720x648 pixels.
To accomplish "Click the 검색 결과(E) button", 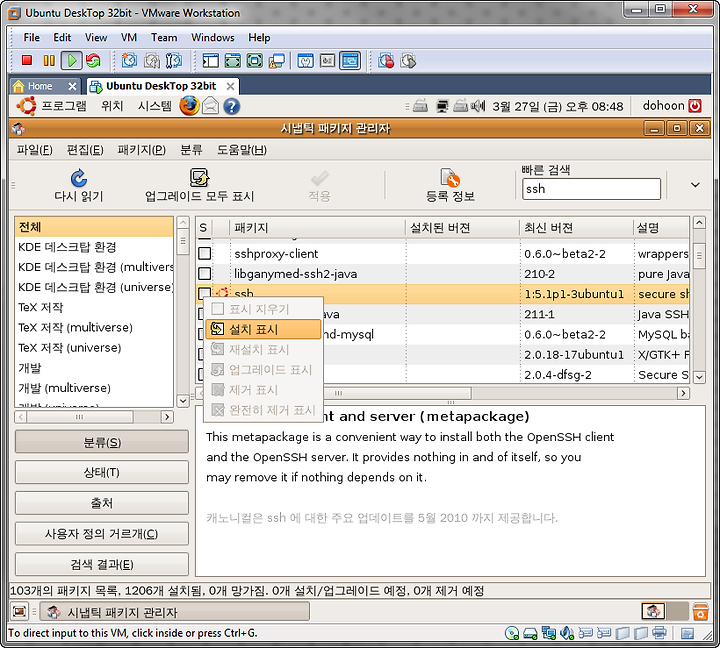I will 101,564.
